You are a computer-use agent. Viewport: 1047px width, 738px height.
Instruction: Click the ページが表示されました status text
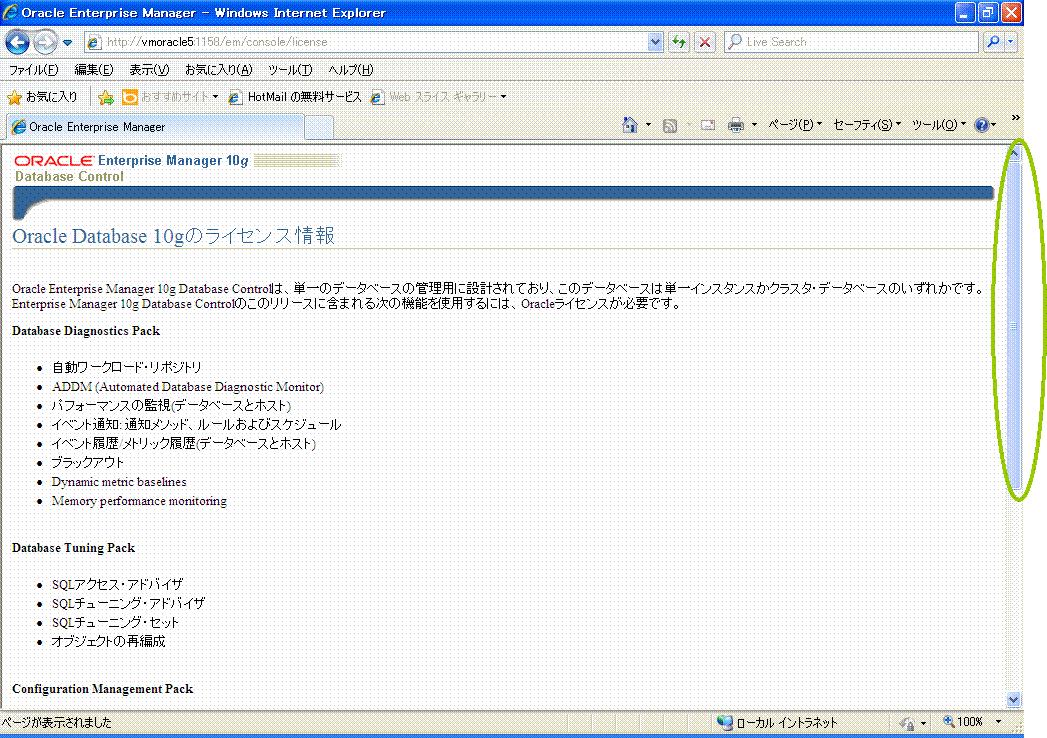[x=57, y=722]
